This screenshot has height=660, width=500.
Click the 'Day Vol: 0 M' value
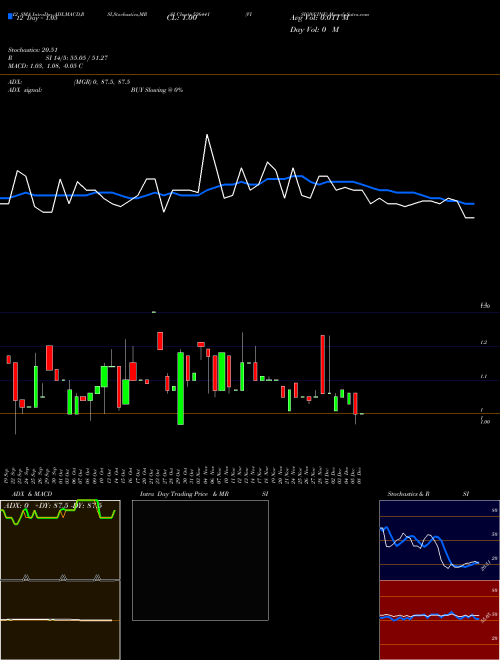[x=314, y=29]
